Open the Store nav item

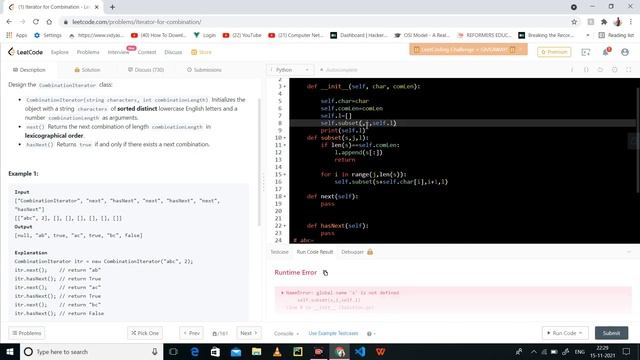point(202,52)
